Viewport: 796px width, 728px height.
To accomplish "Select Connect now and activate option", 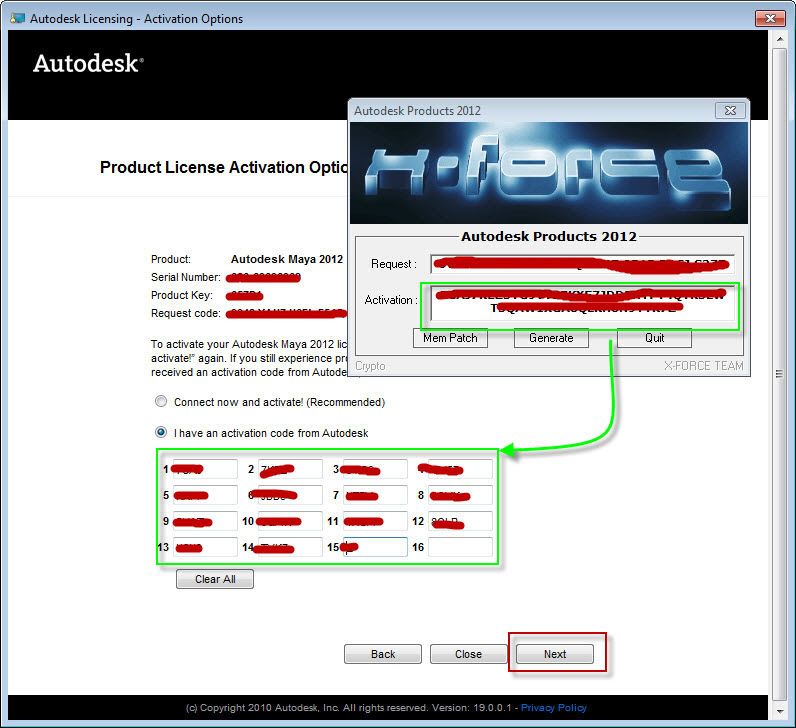I will point(161,402).
